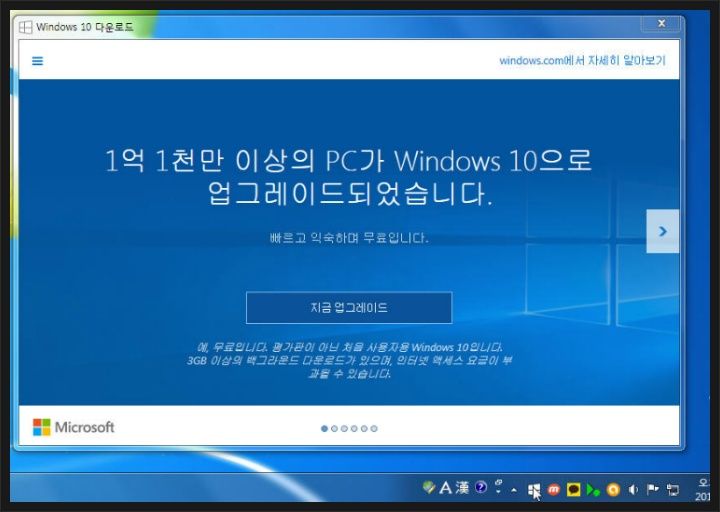
Task: Click the Windows icon in the title bar
Action: pyautogui.click(x=25, y=27)
